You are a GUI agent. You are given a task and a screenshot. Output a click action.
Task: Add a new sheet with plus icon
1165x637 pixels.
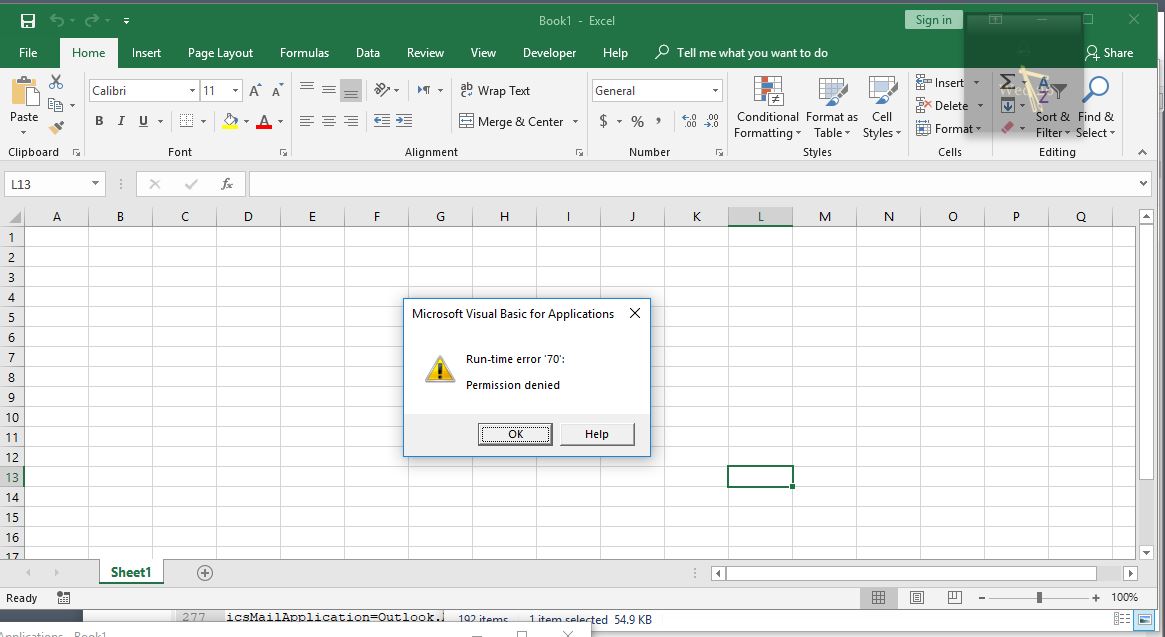(x=205, y=573)
